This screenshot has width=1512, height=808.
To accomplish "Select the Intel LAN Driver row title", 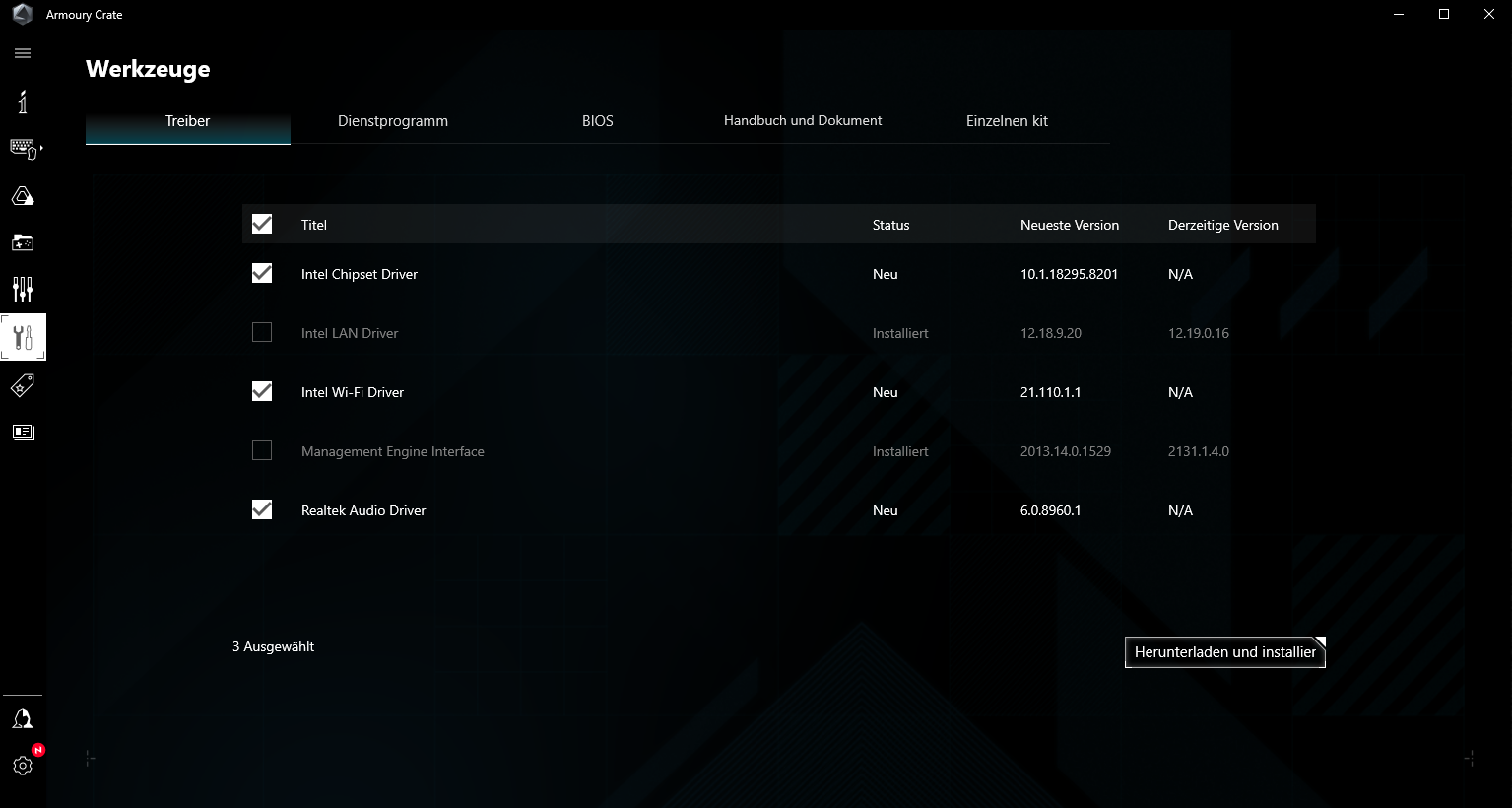I will coord(350,333).
